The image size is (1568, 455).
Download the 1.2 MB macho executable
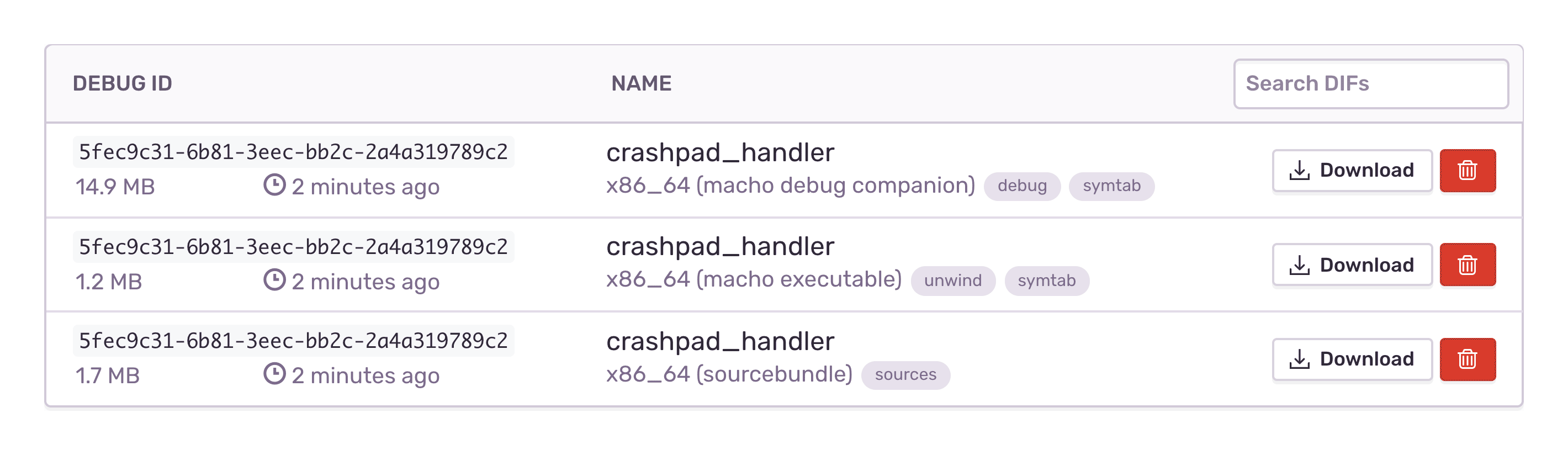(1352, 265)
